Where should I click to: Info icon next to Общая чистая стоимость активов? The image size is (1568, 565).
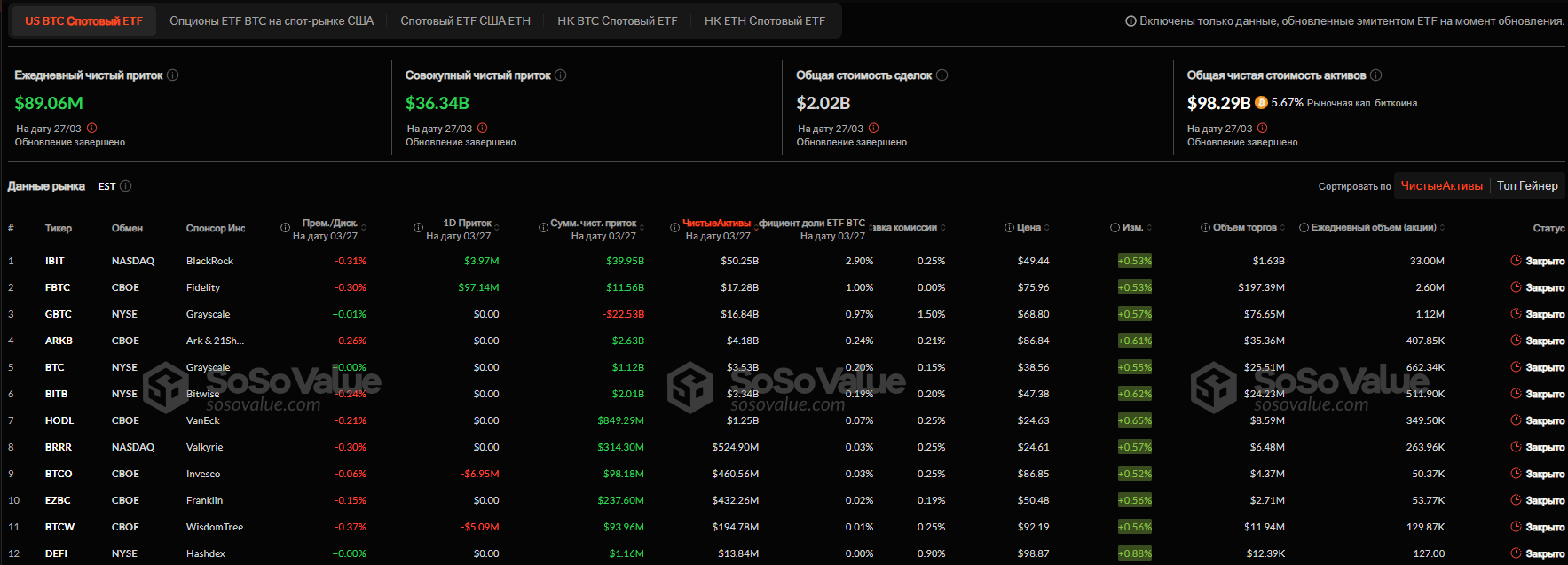[1376, 75]
